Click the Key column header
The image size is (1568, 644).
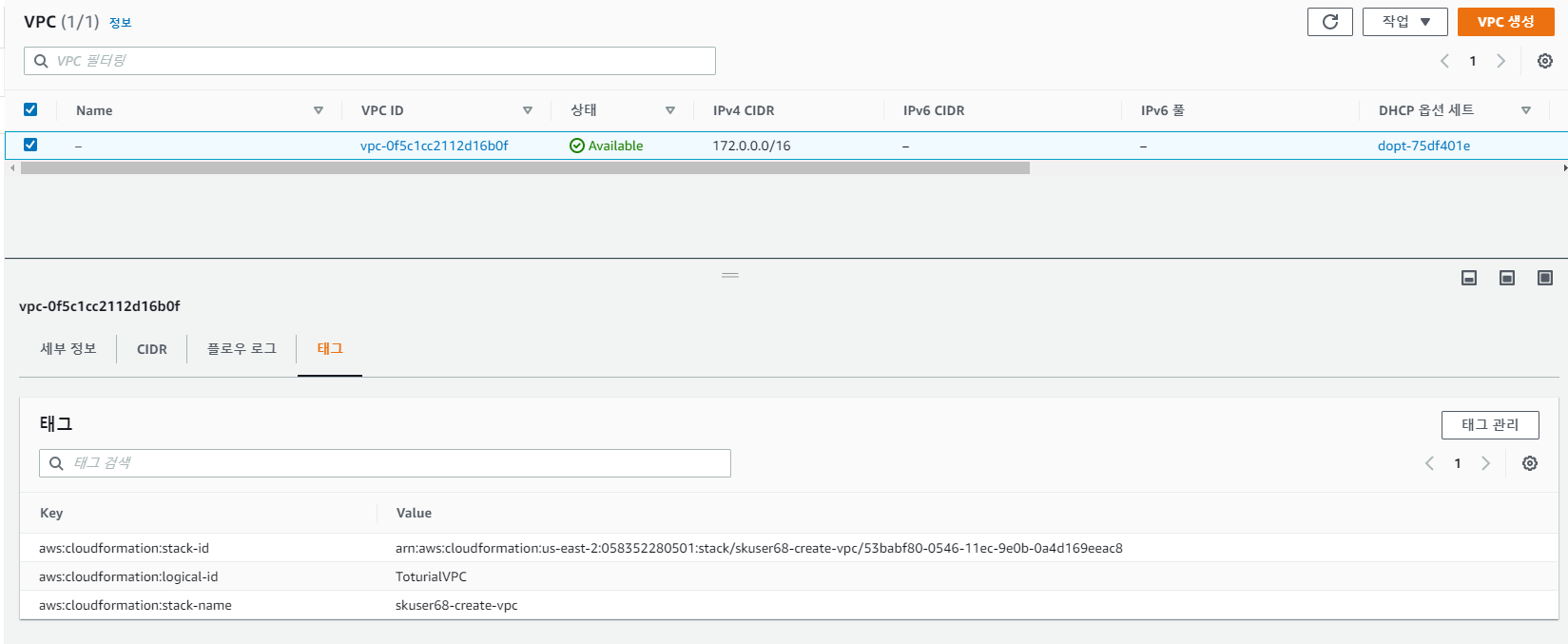pos(51,513)
